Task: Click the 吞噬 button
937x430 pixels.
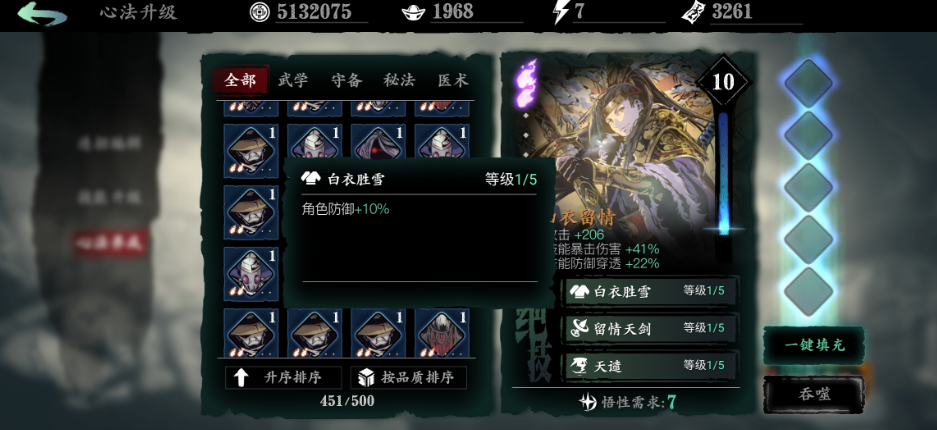Action: click(x=814, y=394)
